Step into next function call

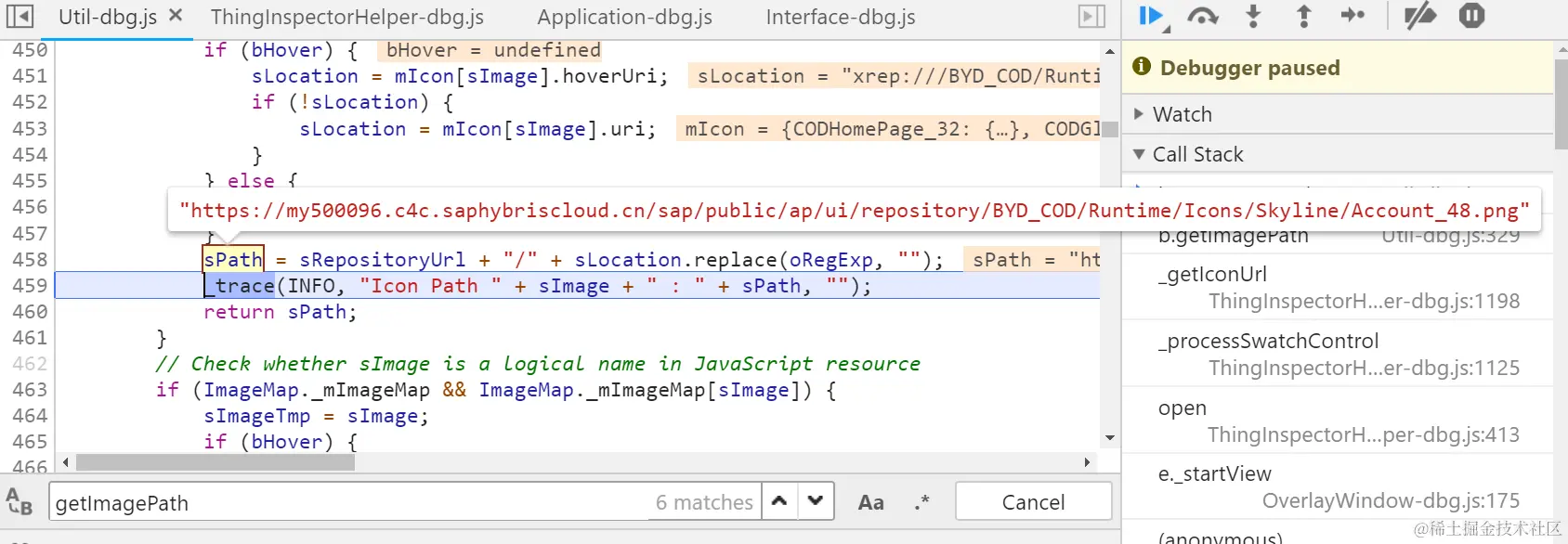[1253, 16]
